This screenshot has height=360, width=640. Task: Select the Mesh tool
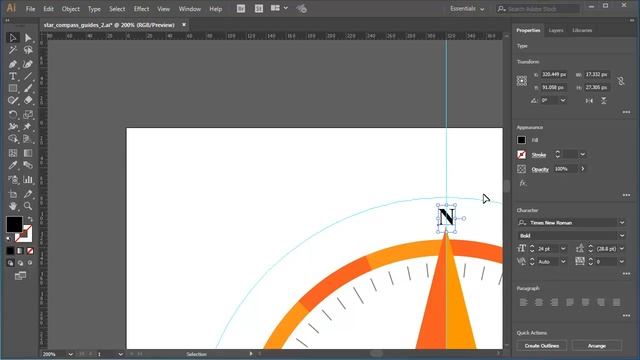point(13,153)
